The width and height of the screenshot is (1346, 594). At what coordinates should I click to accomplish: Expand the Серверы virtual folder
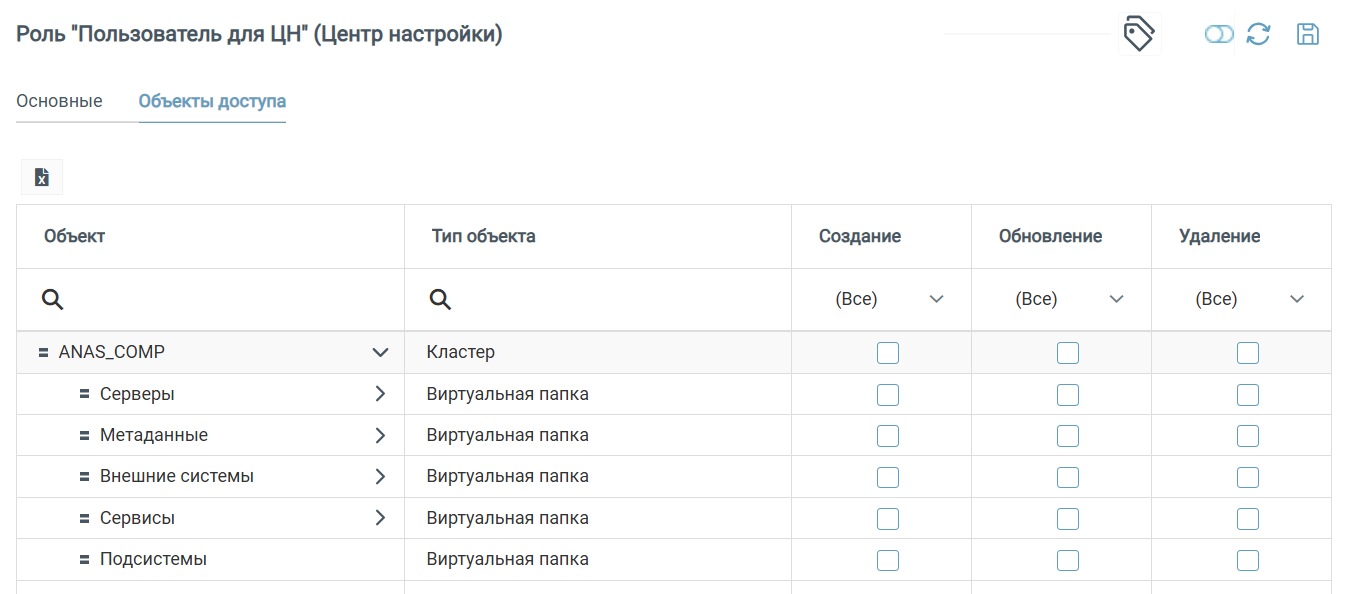click(x=380, y=393)
